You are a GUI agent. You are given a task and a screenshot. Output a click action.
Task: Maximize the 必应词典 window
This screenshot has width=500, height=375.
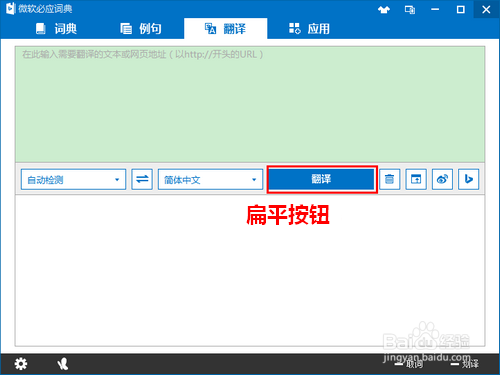click(x=461, y=9)
